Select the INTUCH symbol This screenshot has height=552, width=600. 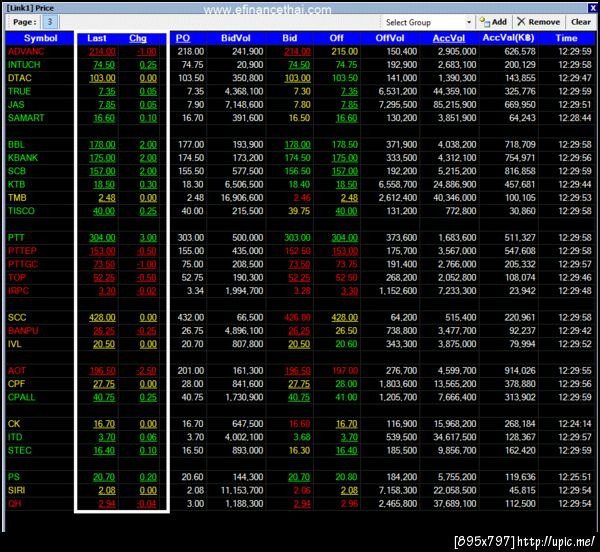(24, 65)
